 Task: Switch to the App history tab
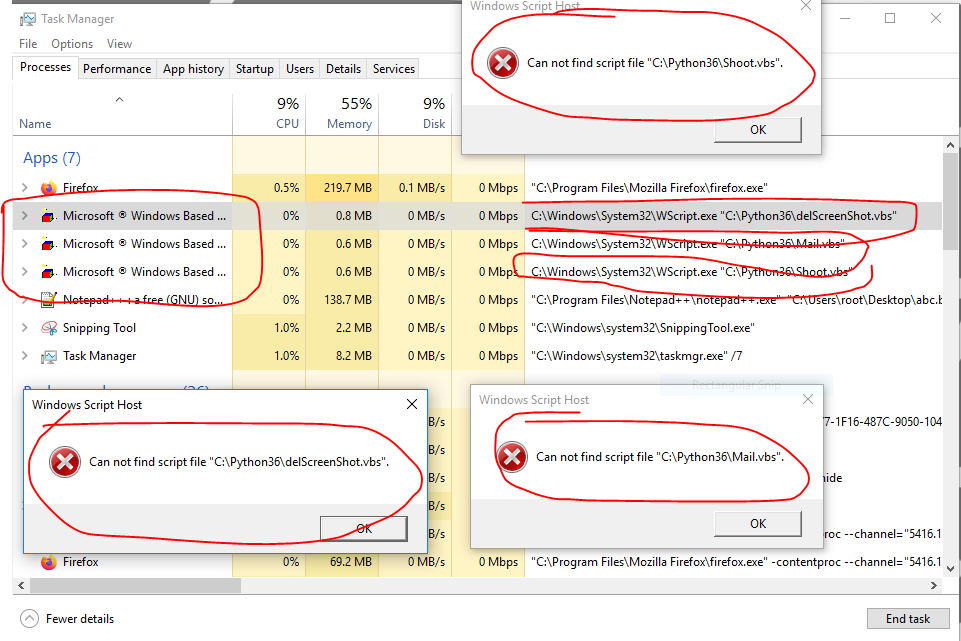(193, 69)
